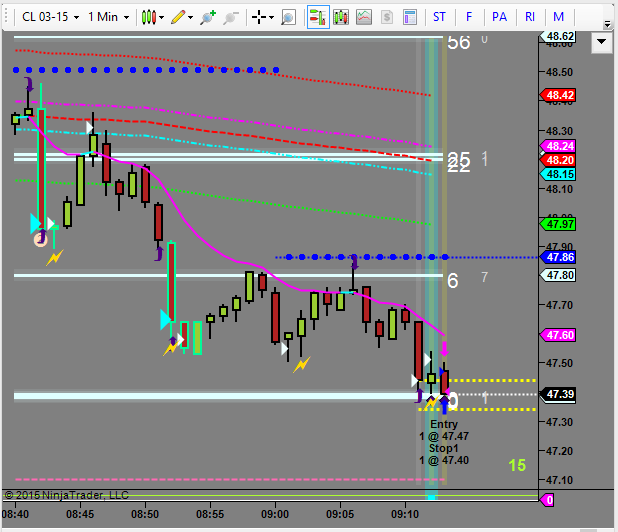The height and width of the screenshot is (532, 618).
Task: Click the 08:45 time axis label
Action: point(80,514)
